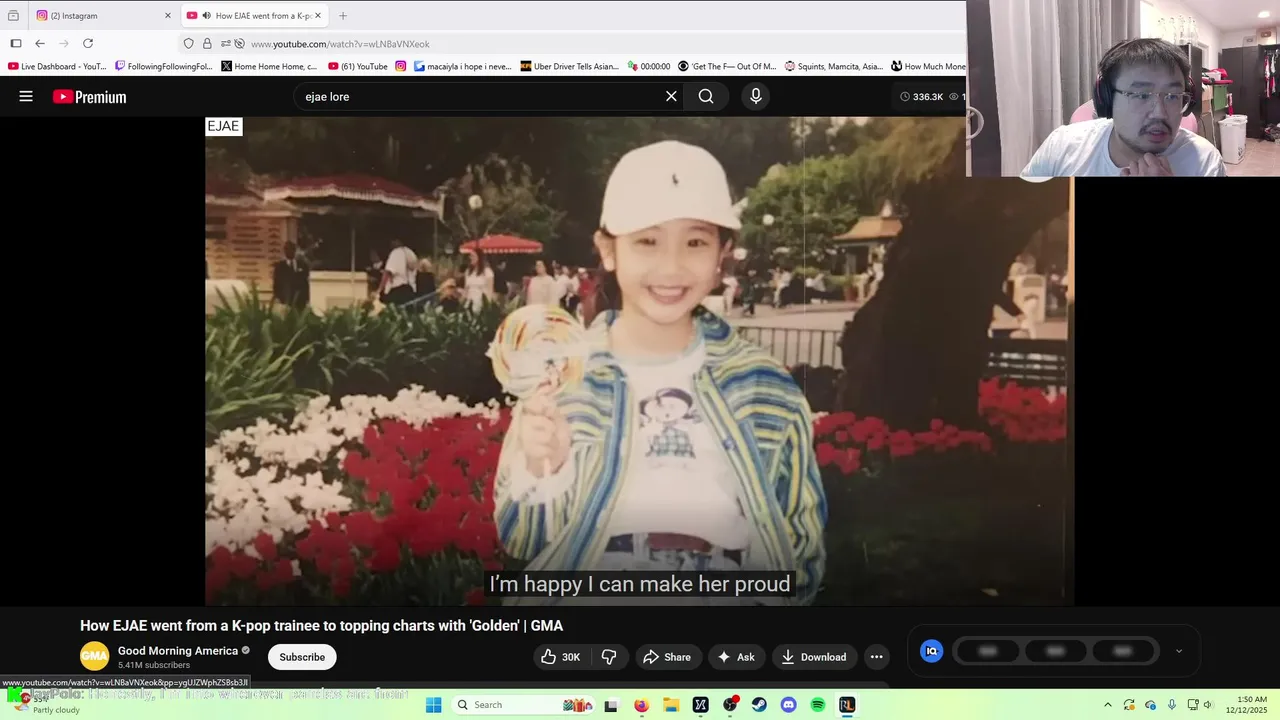This screenshot has width=1280, height=720.
Task: Go back with the browser back arrow
Action: pos(40,43)
